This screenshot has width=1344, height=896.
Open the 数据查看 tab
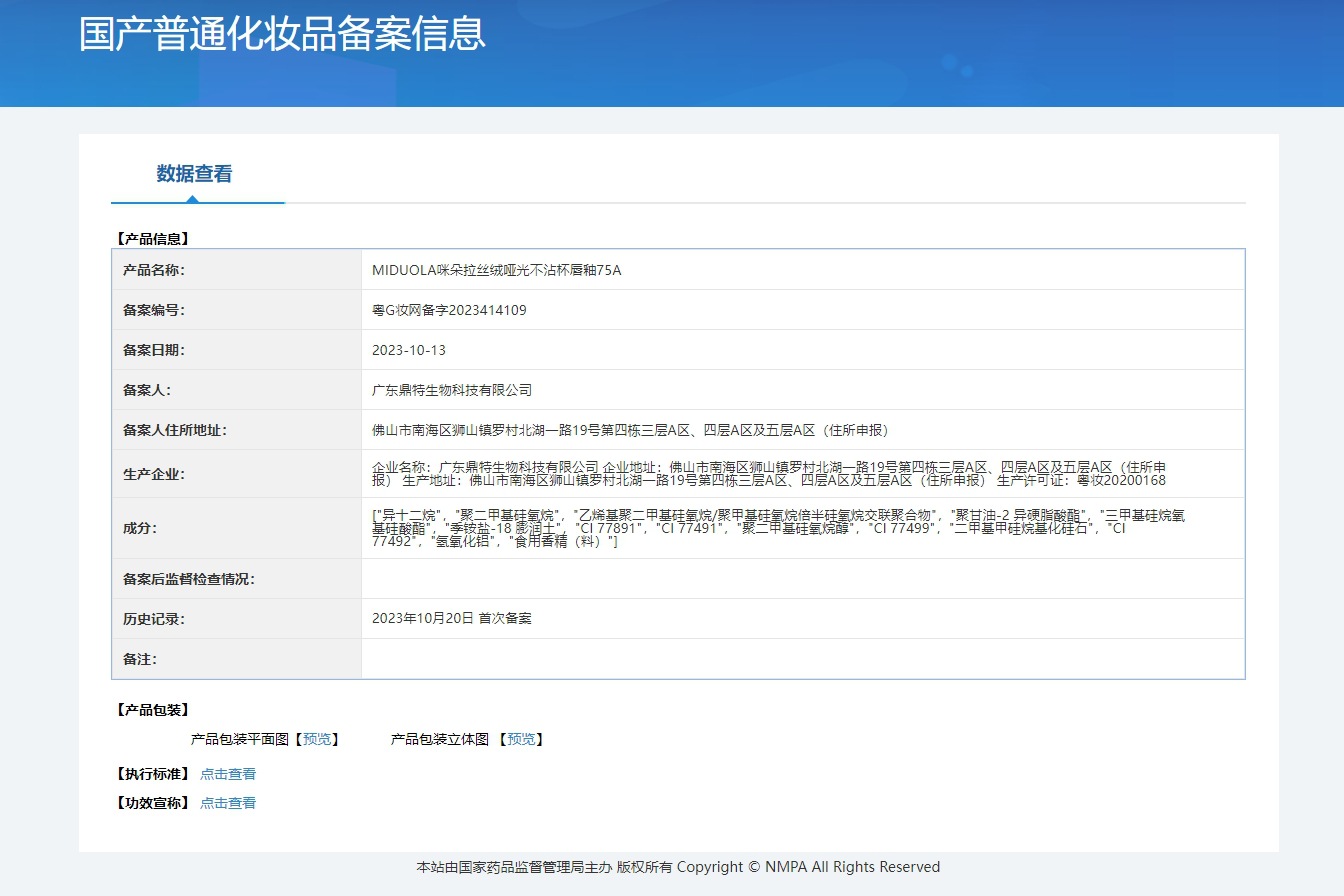coord(194,174)
